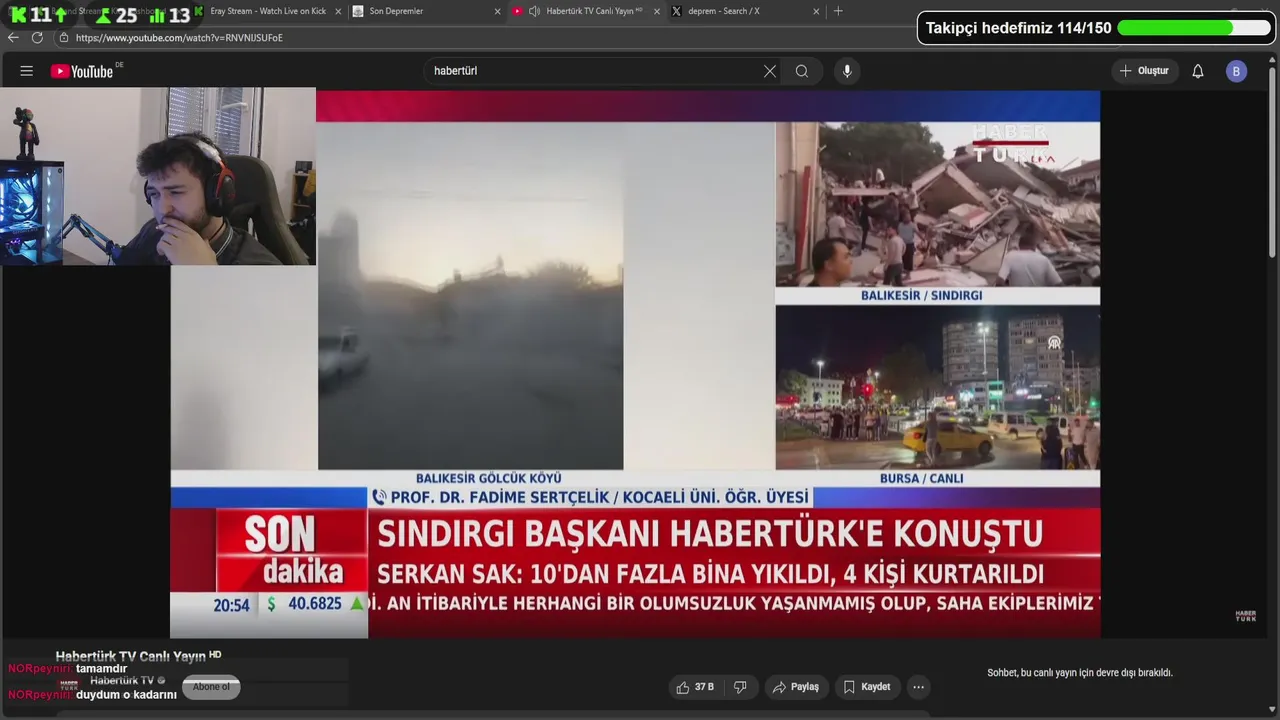Click the webcam overlay of streamer
The width and height of the screenshot is (1280, 720).
[158, 176]
